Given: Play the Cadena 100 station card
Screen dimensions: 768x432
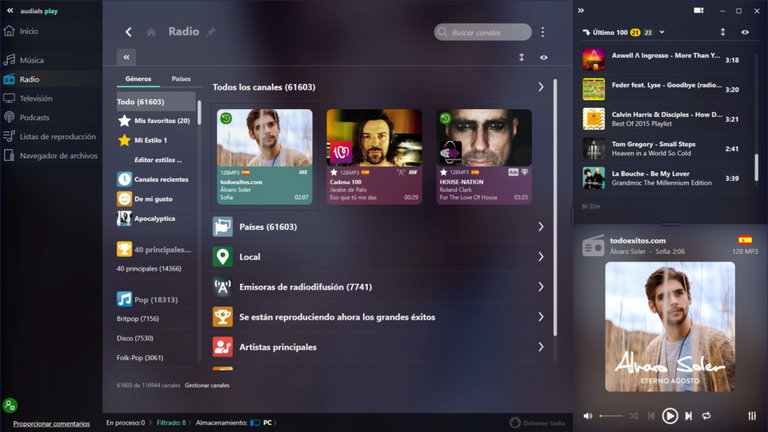Looking at the screenshot, I should [x=374, y=156].
